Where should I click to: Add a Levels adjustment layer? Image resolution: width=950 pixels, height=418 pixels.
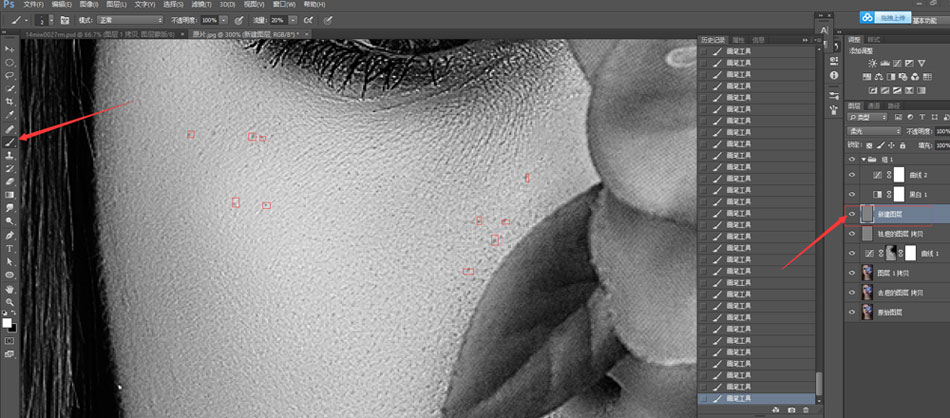(885, 63)
